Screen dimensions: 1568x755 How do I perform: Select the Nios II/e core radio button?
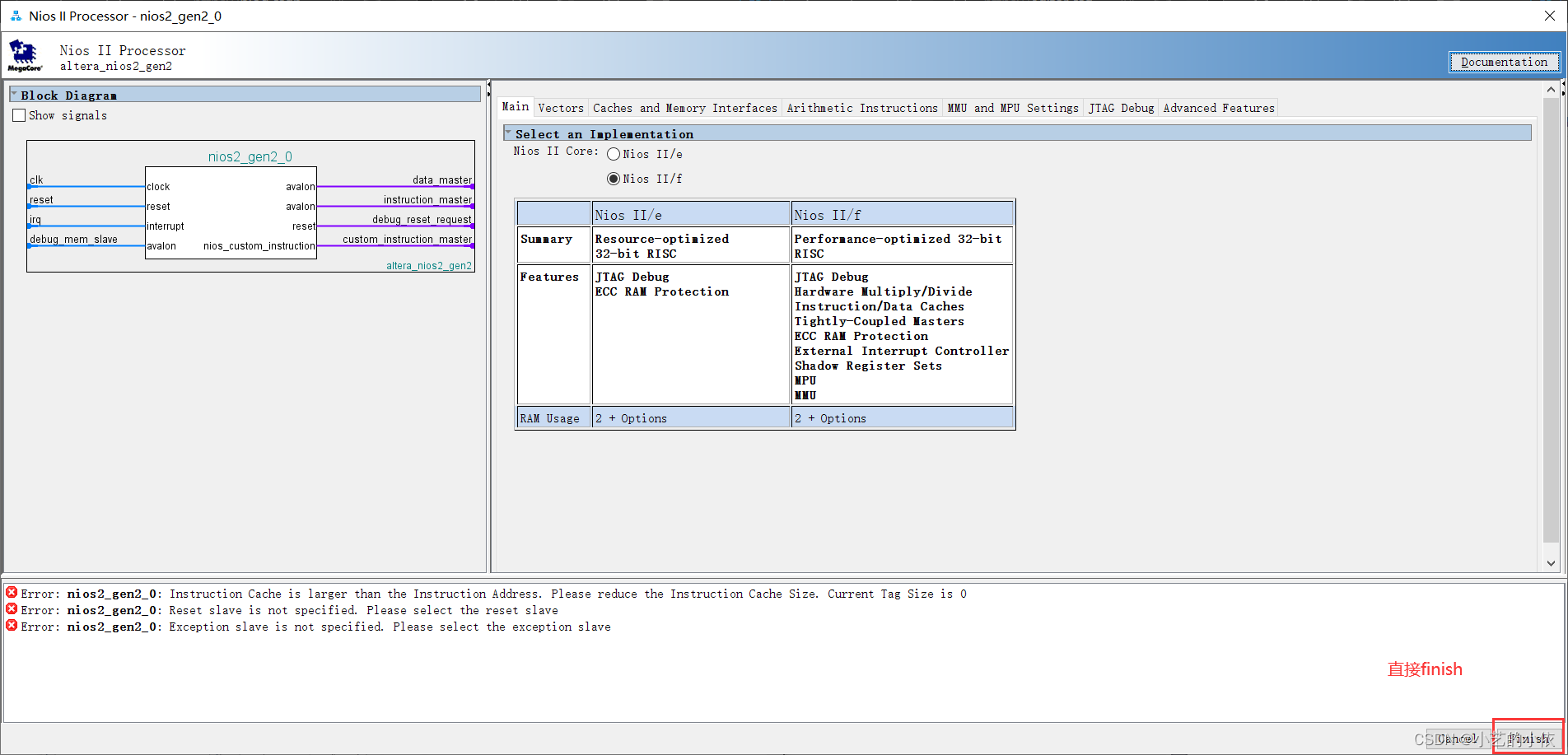point(614,154)
